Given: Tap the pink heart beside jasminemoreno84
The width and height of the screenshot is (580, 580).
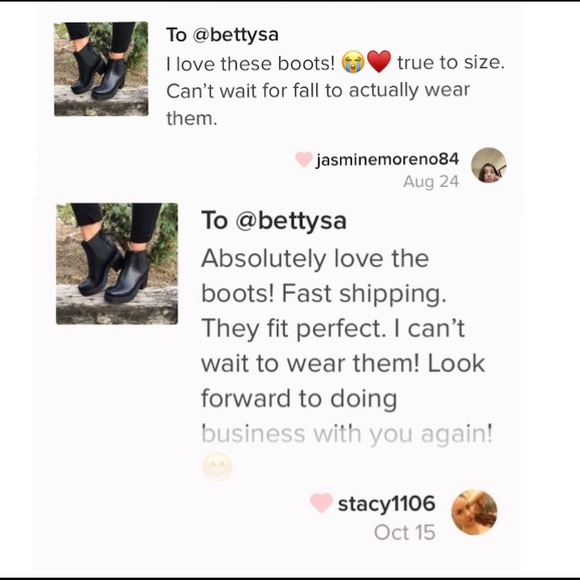Looking at the screenshot, I should [303, 159].
